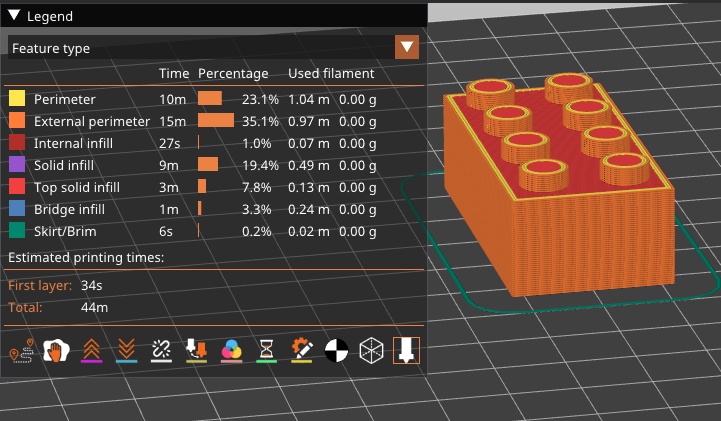This screenshot has height=421, width=721.
Task: Click the 6s Skirt/Brim time
Action: point(166,231)
